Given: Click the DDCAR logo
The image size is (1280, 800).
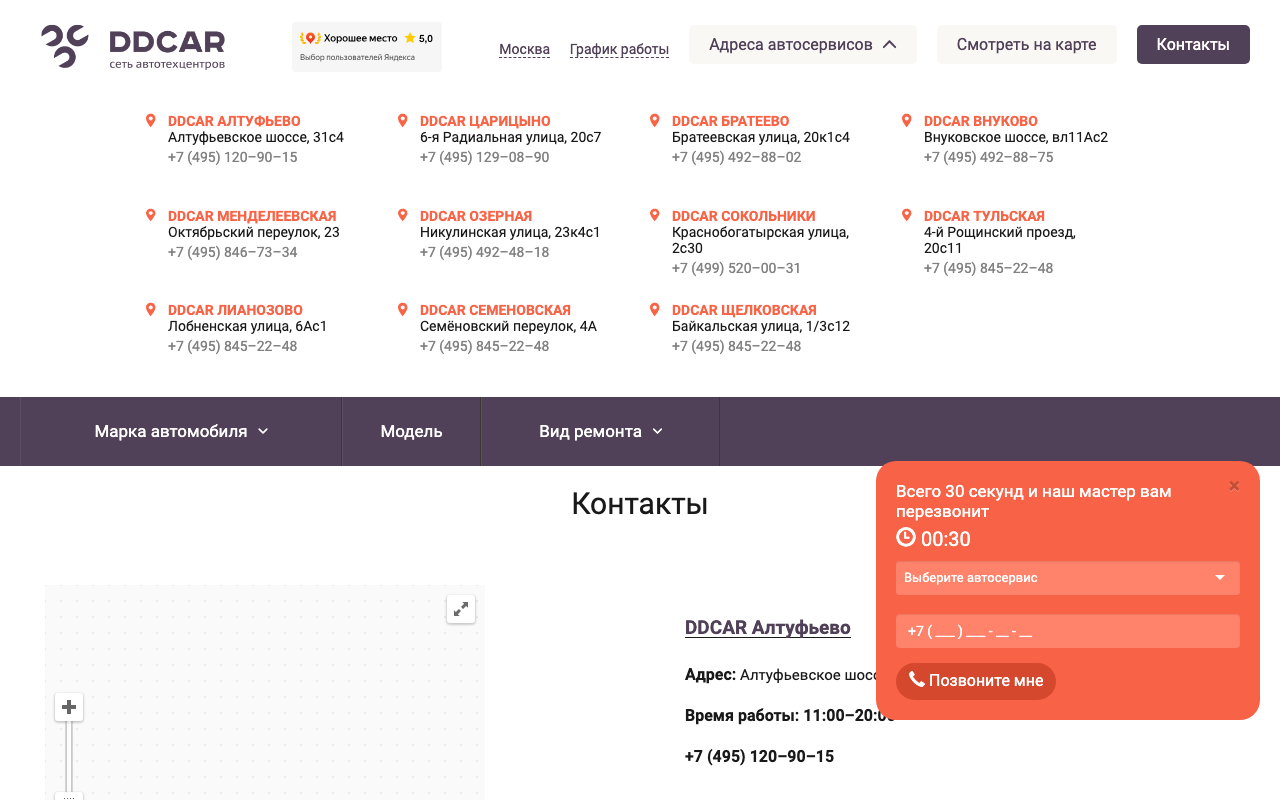Looking at the screenshot, I should click(133, 46).
